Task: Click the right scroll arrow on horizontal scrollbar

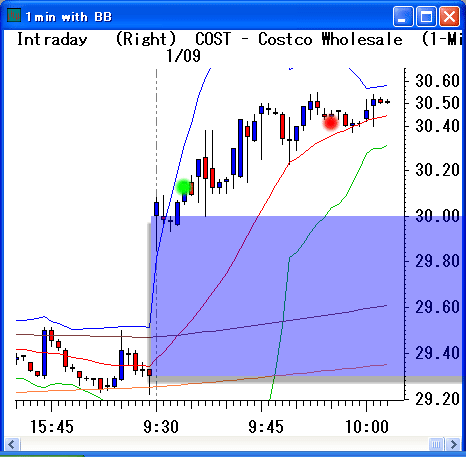Action: (454, 444)
